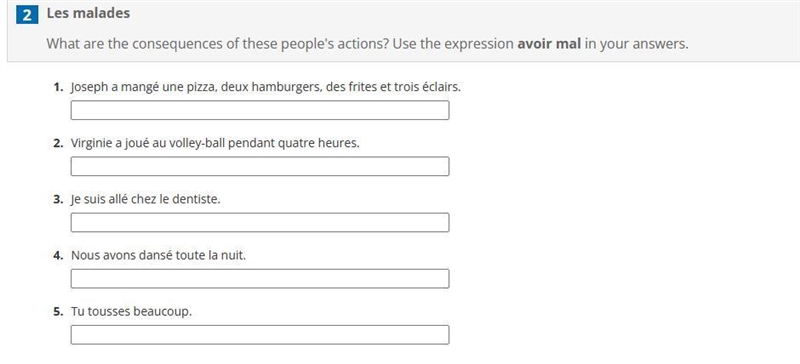The width and height of the screenshot is (800, 364).
Task: Focus the answer box for Virginie volley-ball
Action: tap(260, 166)
